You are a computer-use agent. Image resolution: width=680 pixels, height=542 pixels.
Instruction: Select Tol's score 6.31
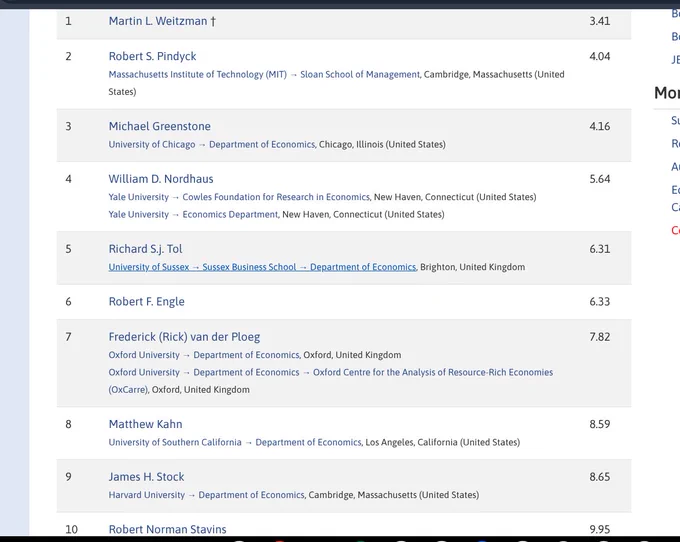point(599,249)
